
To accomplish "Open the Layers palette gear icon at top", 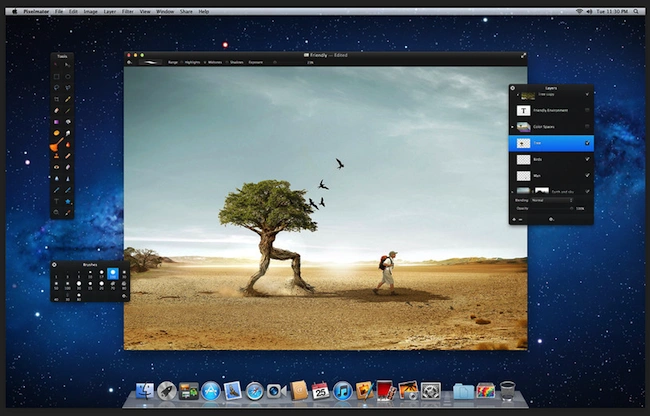I will 513,88.
